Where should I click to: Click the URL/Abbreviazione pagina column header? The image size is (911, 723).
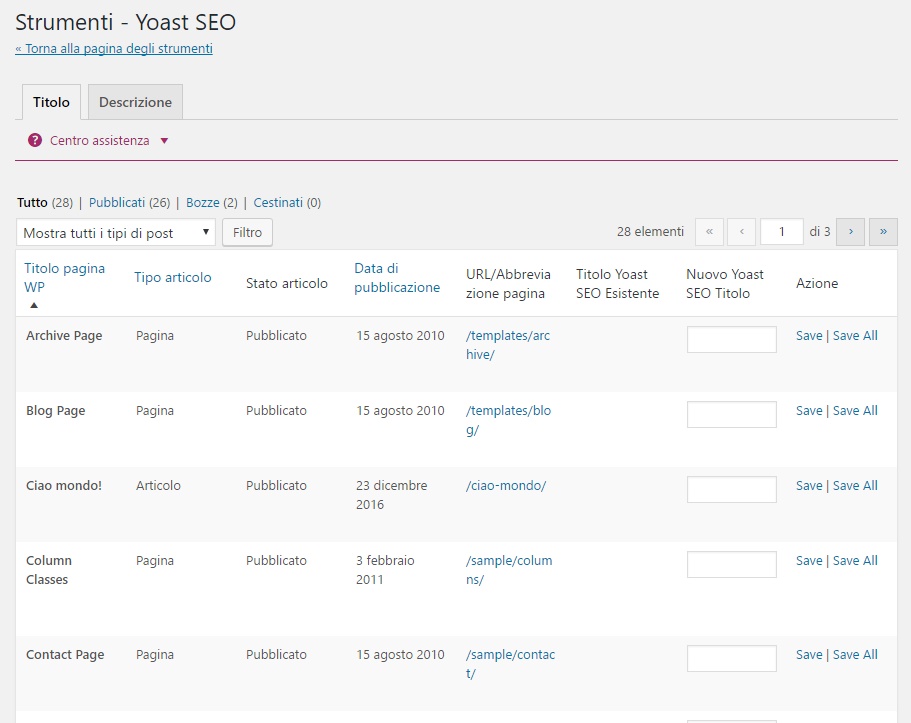pyautogui.click(x=508, y=284)
